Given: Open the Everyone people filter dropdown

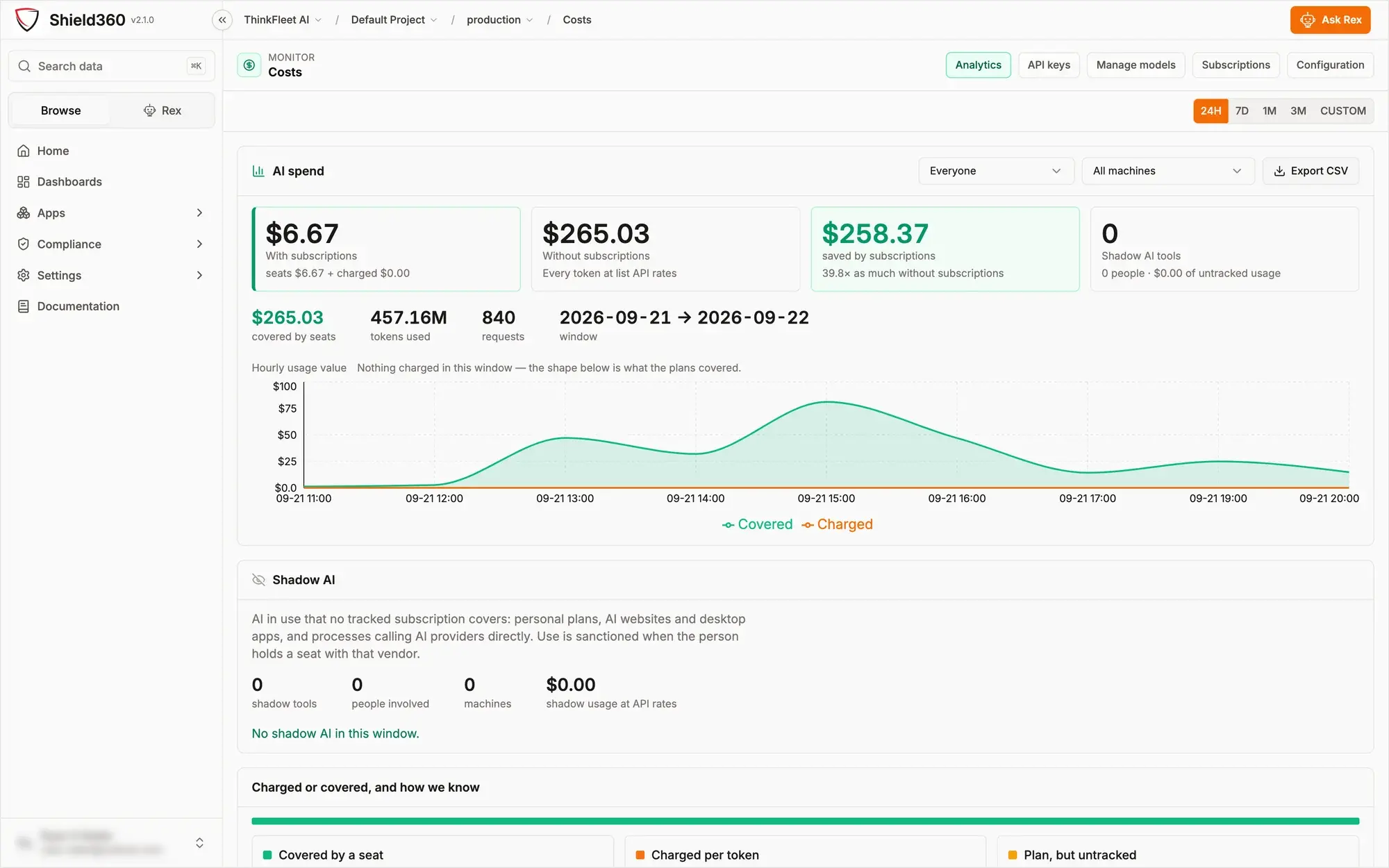Looking at the screenshot, I should [996, 171].
